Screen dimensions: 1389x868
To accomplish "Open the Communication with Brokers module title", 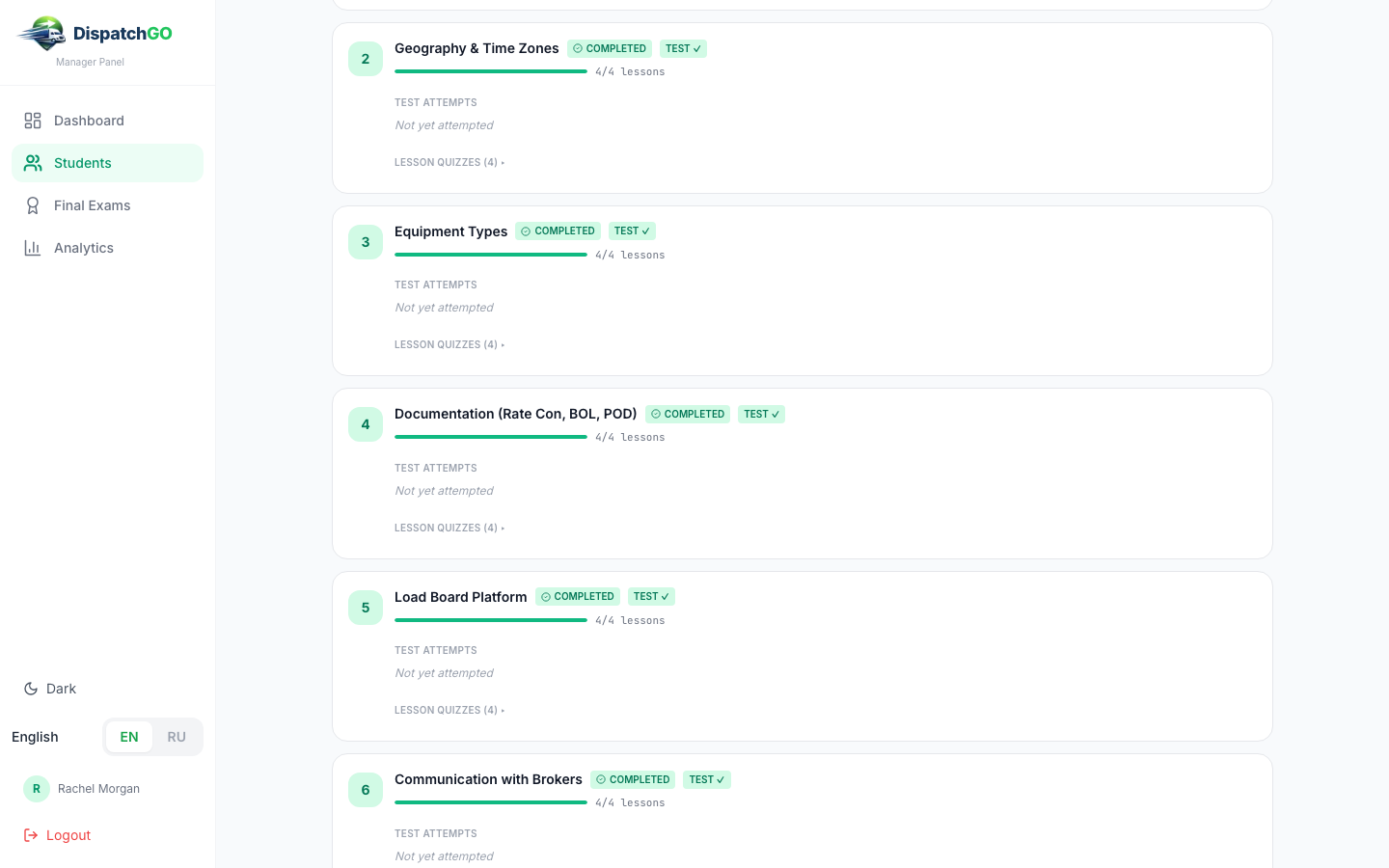I will tap(488, 779).
